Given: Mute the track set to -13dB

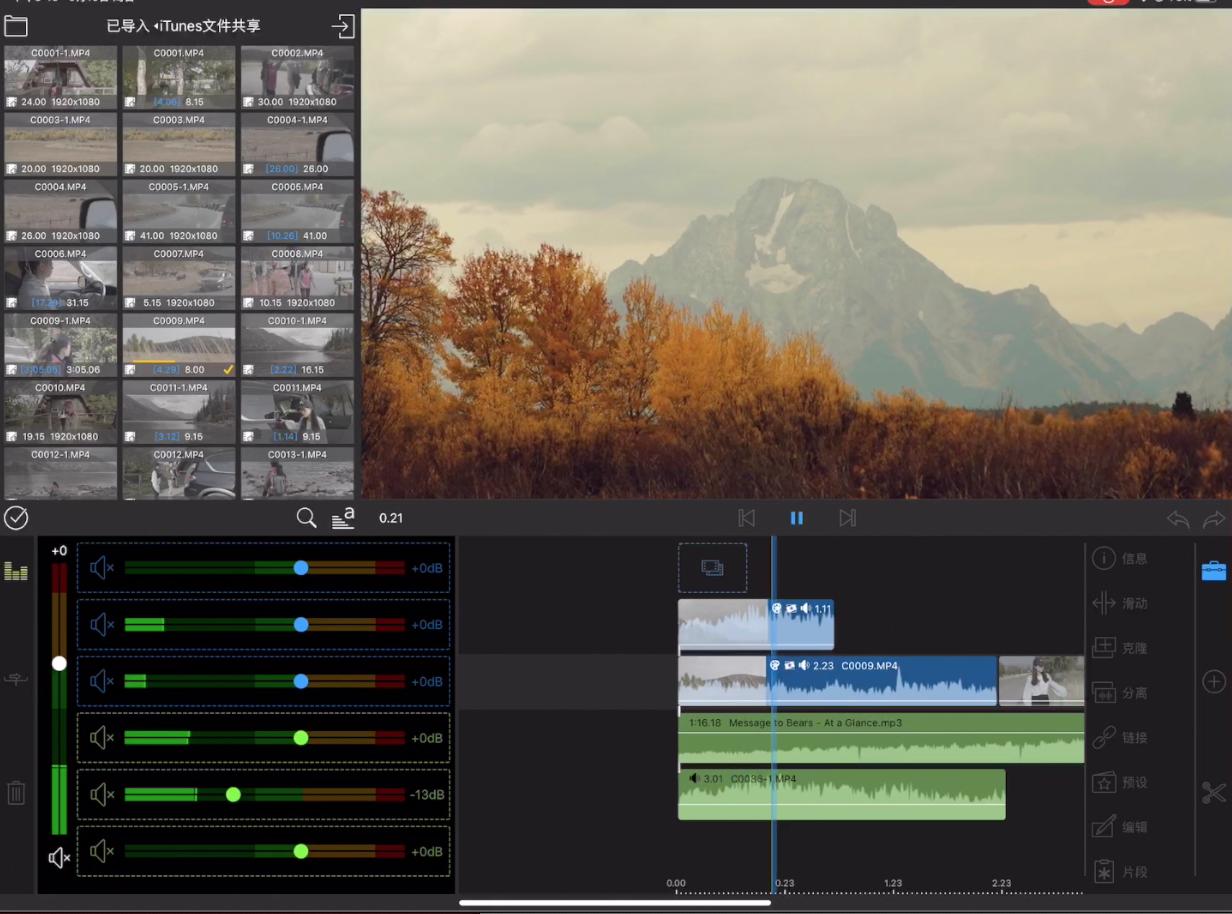Looking at the screenshot, I should [x=101, y=795].
